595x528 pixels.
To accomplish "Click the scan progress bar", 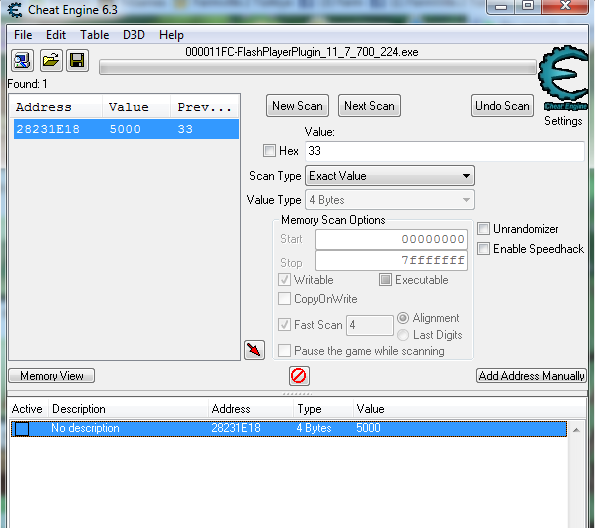I will click(318, 68).
